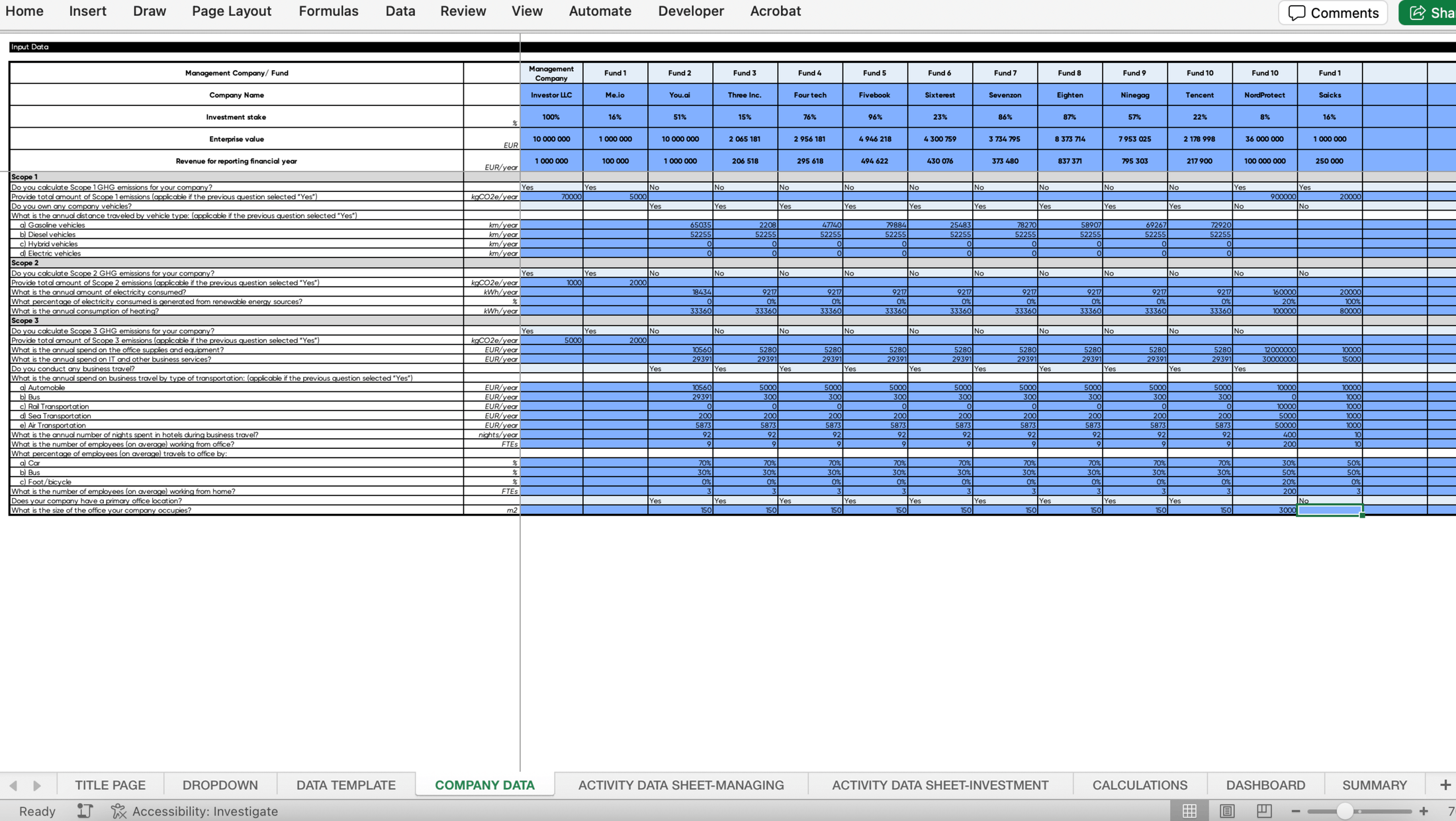Select the Fivebook company name cell
1456x821 pixels.
[875, 95]
